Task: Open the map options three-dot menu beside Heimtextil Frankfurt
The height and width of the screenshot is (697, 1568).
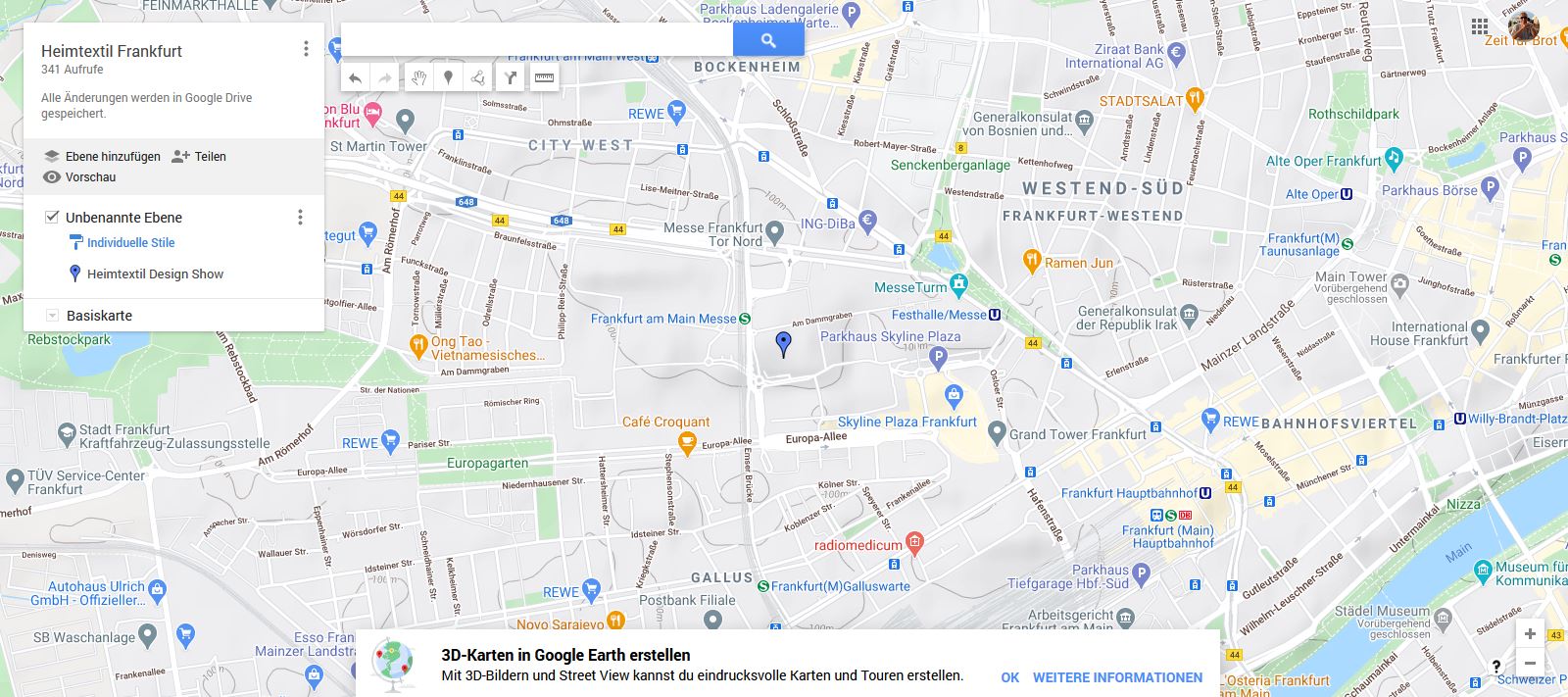Action: 306,49
